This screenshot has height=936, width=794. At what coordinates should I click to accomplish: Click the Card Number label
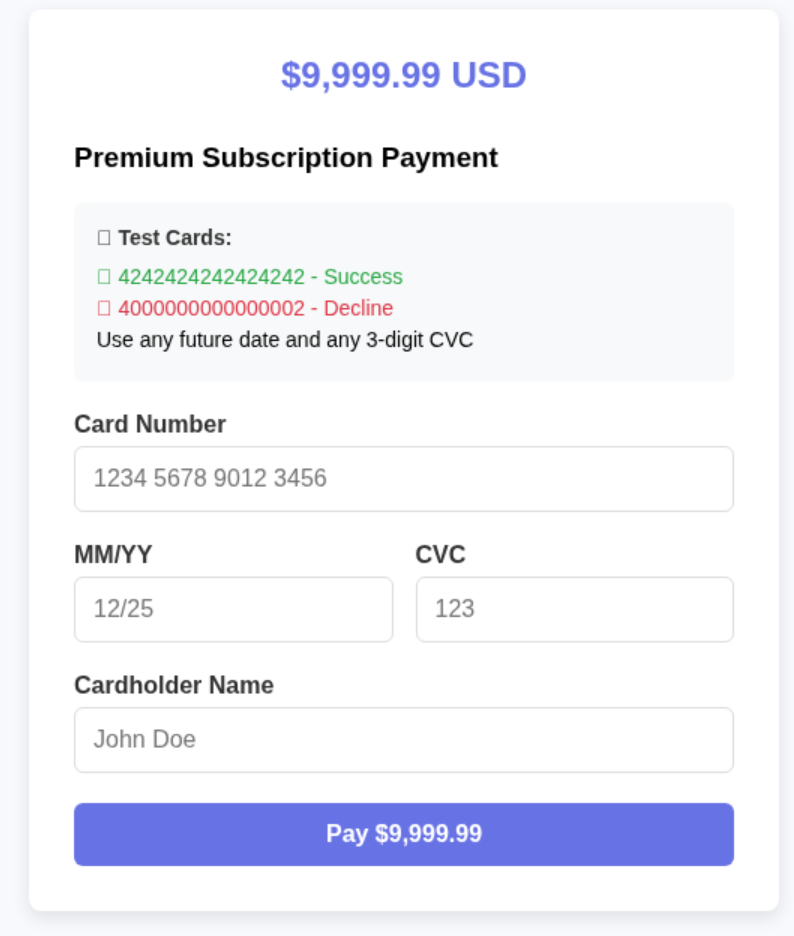coord(150,424)
